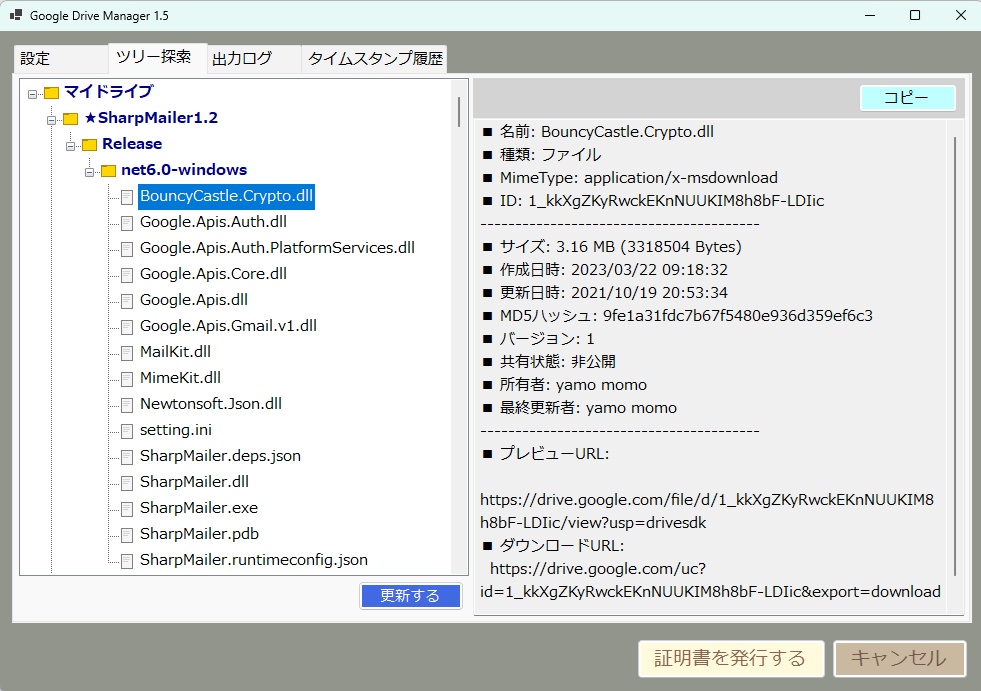
Task: Click the サイズ: 3.16 MB line
Action: (612, 247)
